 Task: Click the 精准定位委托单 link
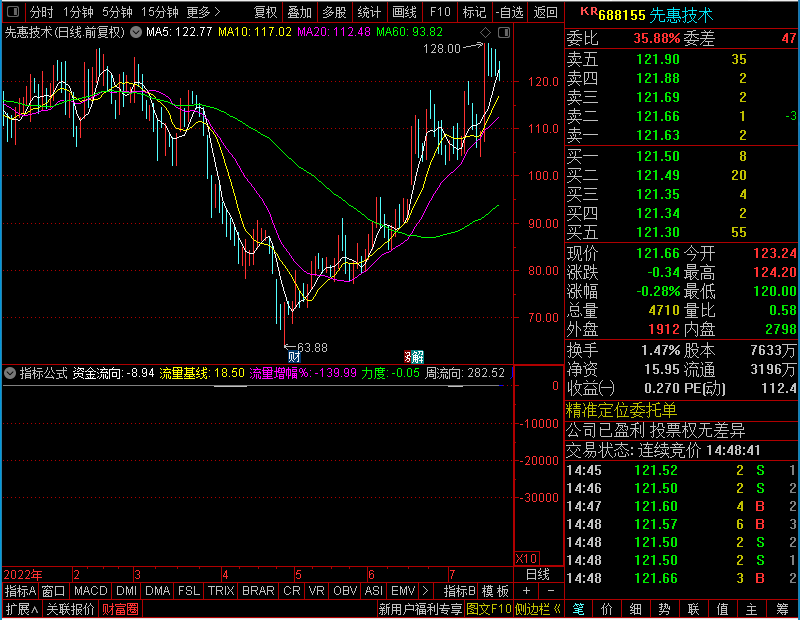pos(621,410)
